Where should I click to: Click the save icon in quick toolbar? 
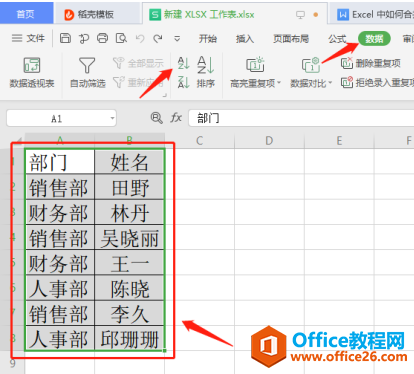pos(65,38)
